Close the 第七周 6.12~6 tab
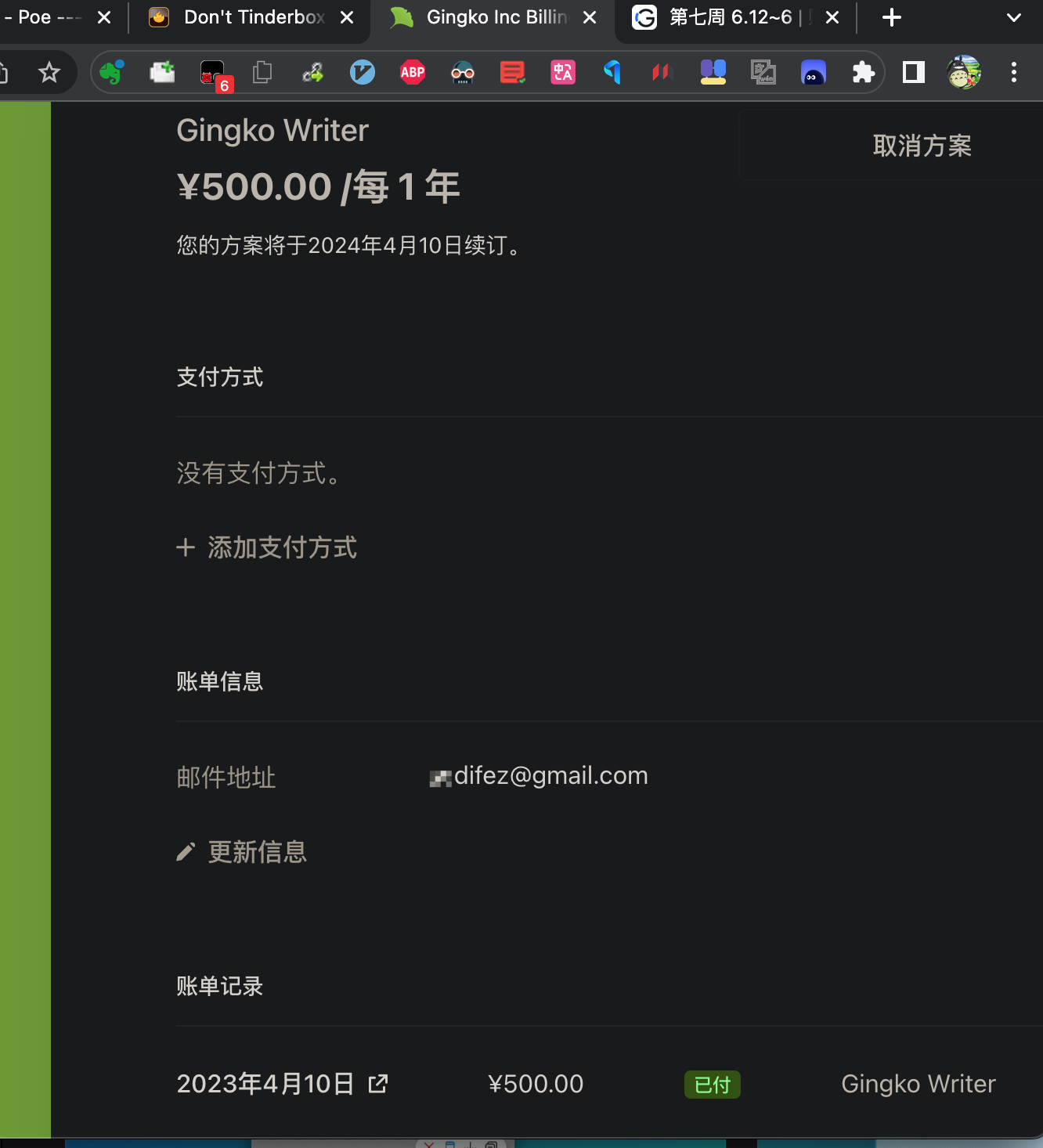 click(x=832, y=17)
